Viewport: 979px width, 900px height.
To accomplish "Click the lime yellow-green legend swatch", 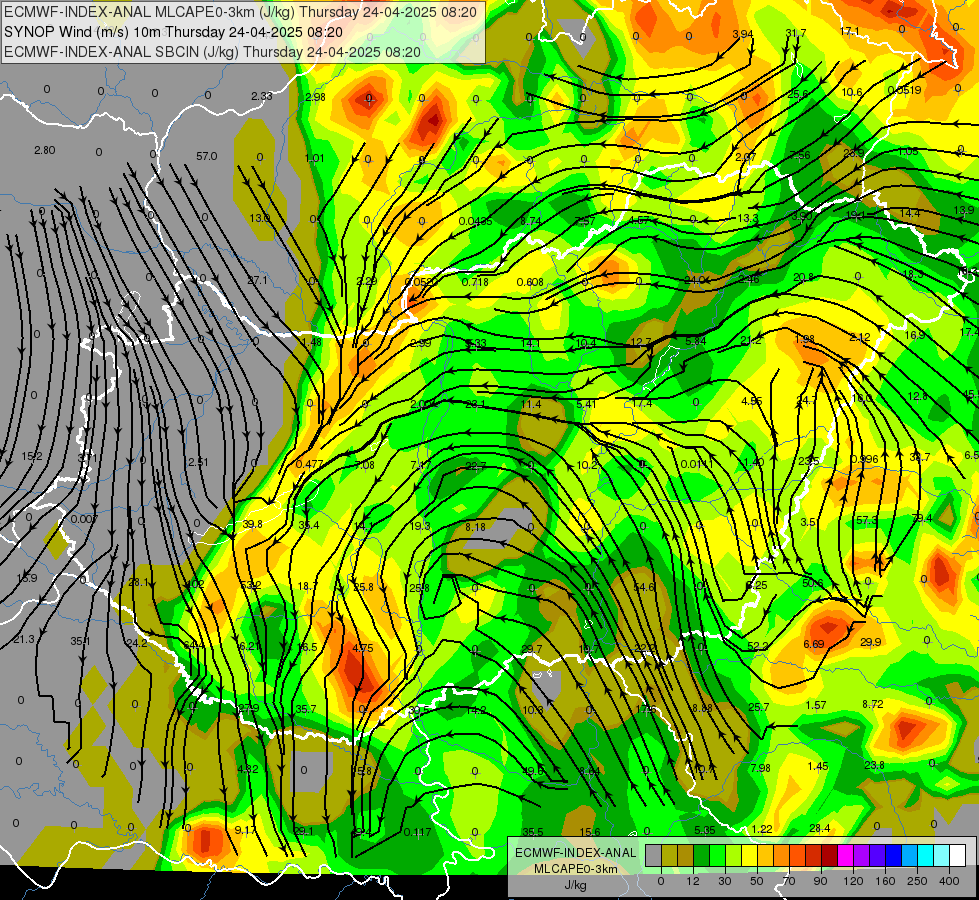I will tap(733, 856).
